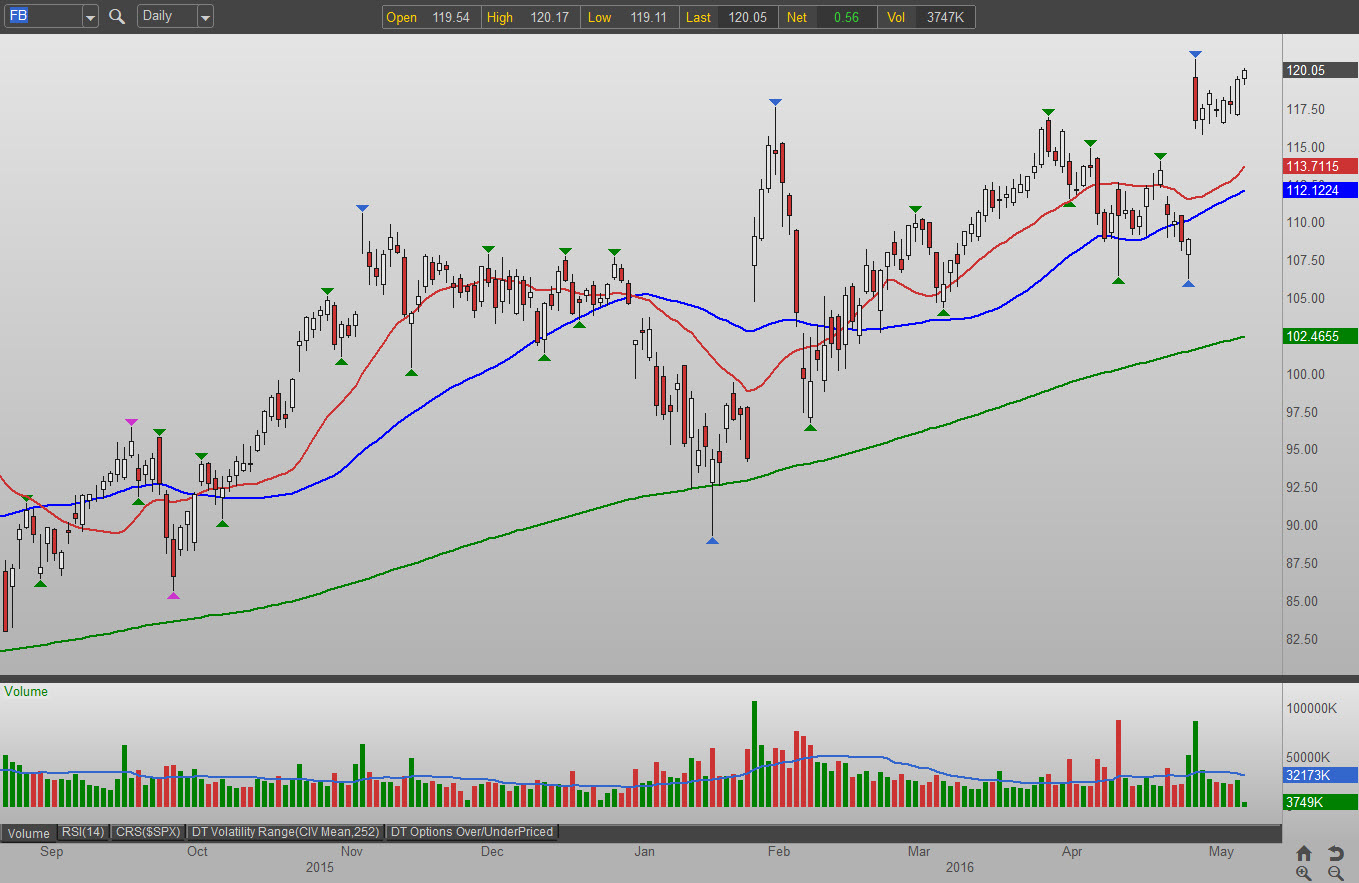Click the Mar label on time axis
Image resolution: width=1359 pixels, height=883 pixels.
click(x=918, y=852)
